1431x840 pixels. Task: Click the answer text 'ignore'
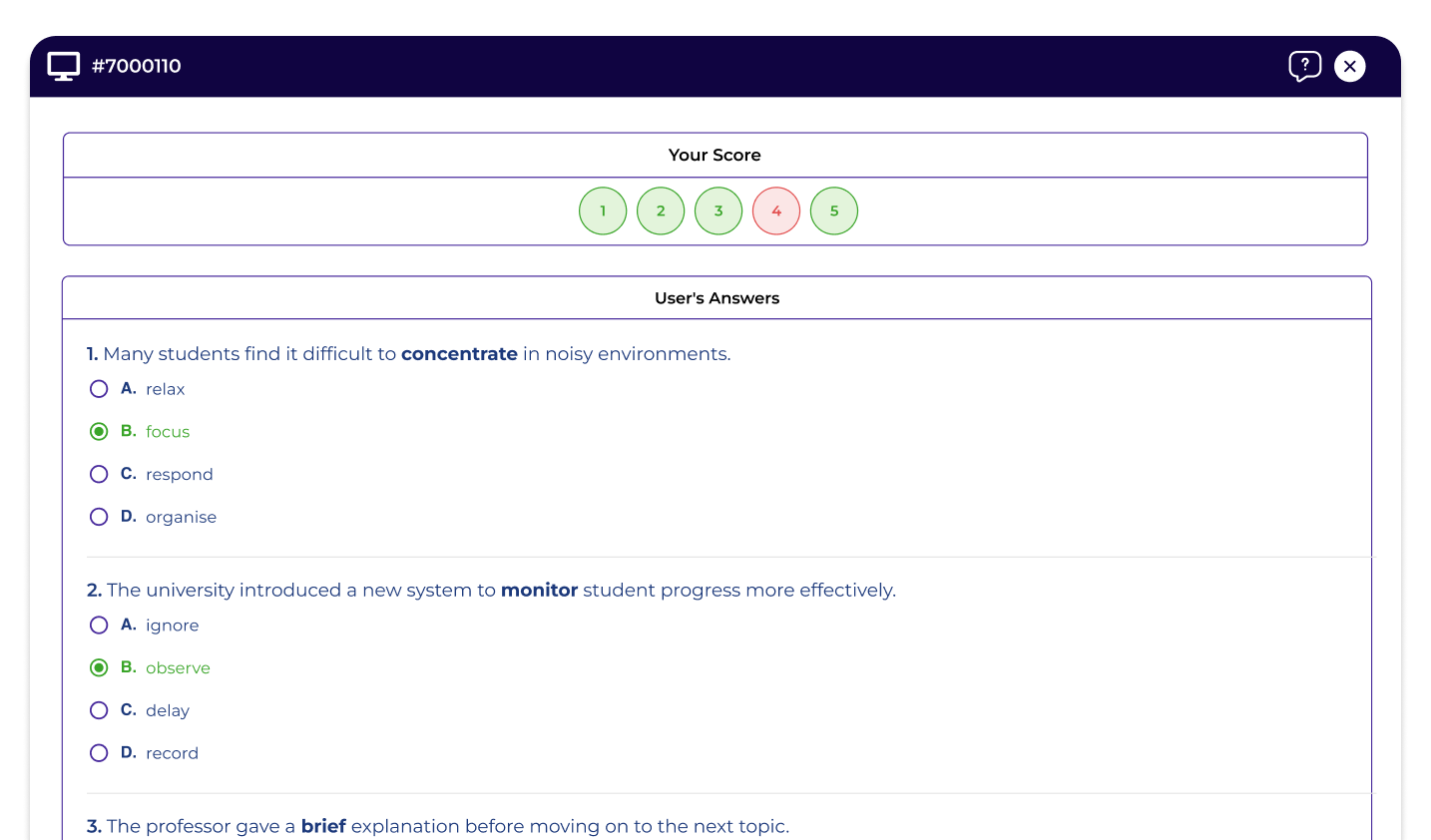click(x=172, y=626)
